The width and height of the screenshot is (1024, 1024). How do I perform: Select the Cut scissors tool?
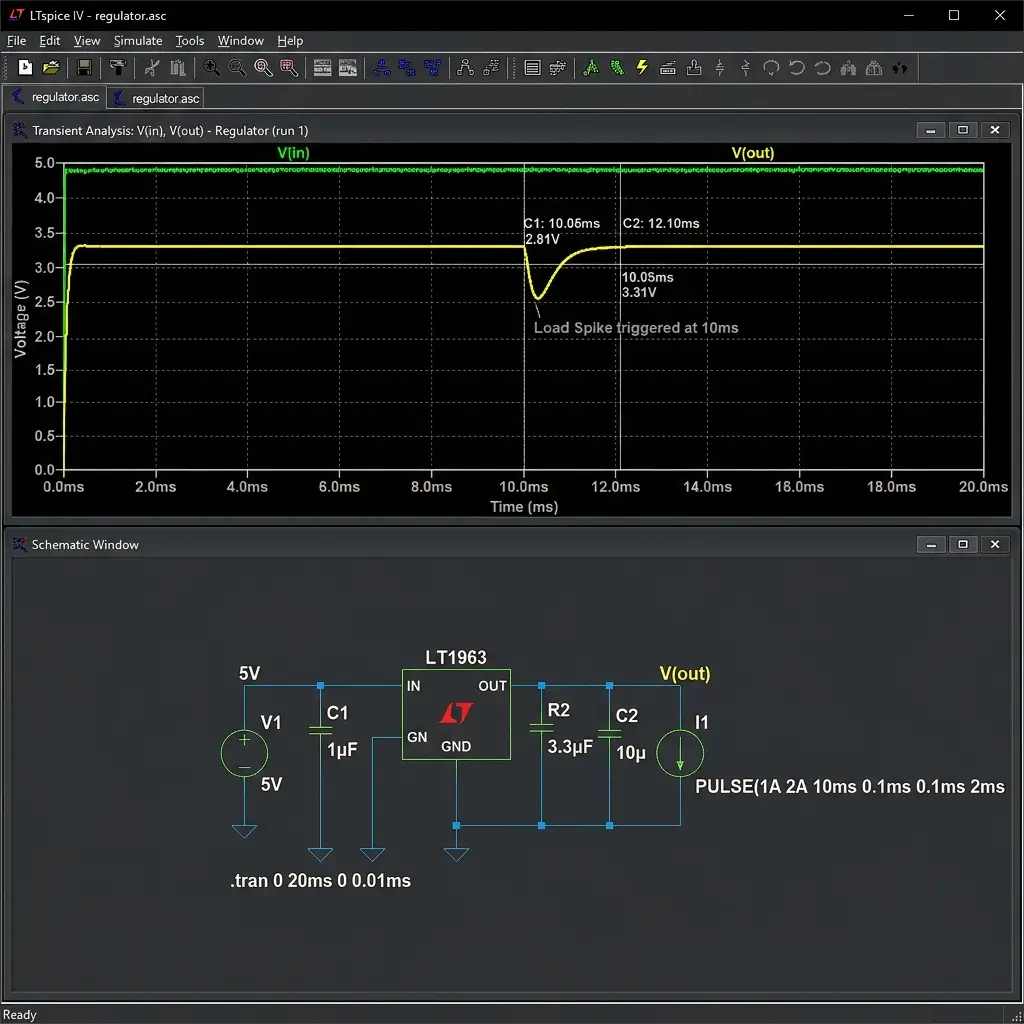[152, 67]
